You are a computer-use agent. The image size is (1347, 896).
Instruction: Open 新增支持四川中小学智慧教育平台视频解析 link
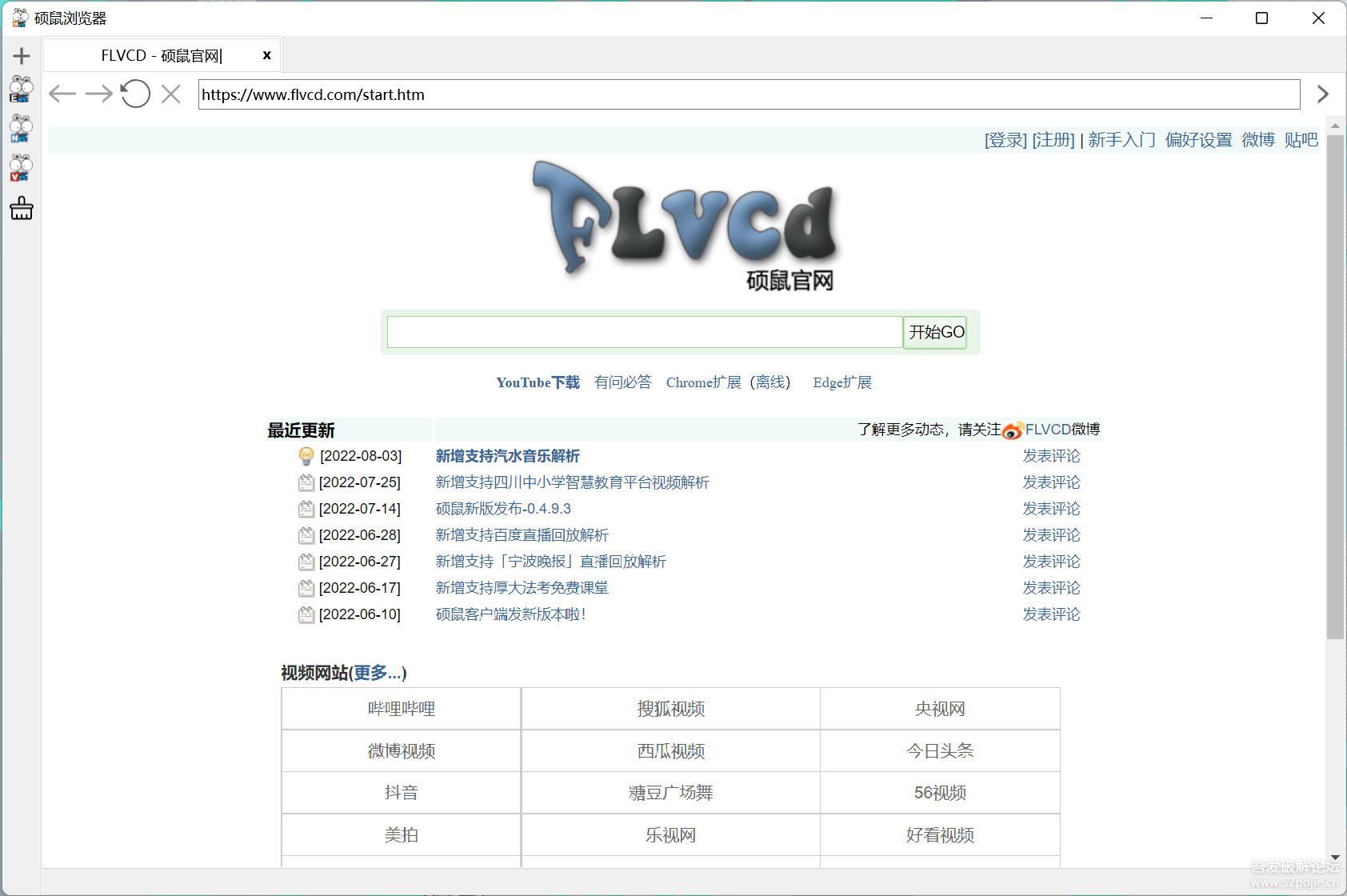pyautogui.click(x=573, y=482)
